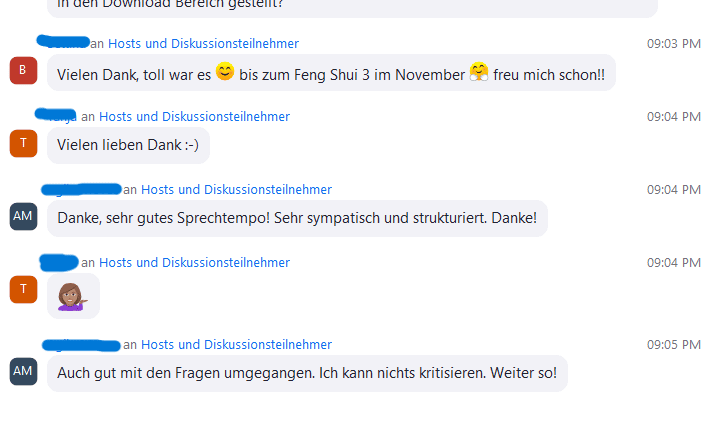Click the 09:05 PM timestamp
Screen dimensions: 708x445
[674, 345]
